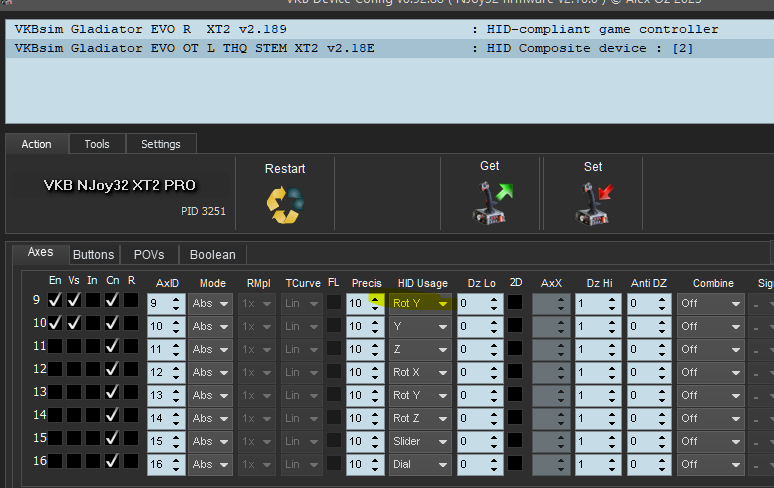Viewport: 774px width, 488px height.
Task: Open the Buttons tab
Action: (x=94, y=255)
